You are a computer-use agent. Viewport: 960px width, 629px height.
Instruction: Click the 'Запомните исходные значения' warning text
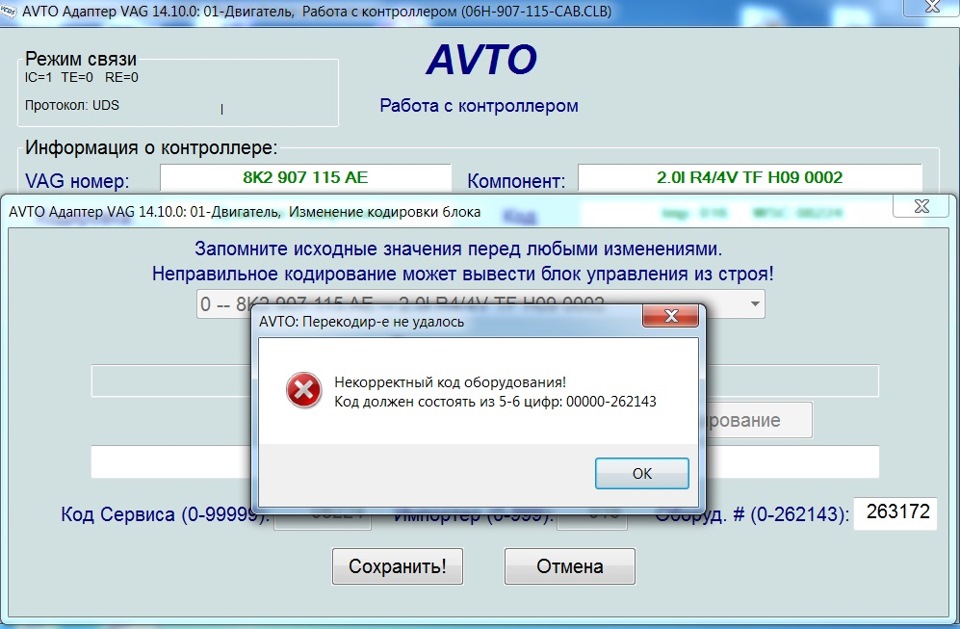pyautogui.click(x=458, y=249)
